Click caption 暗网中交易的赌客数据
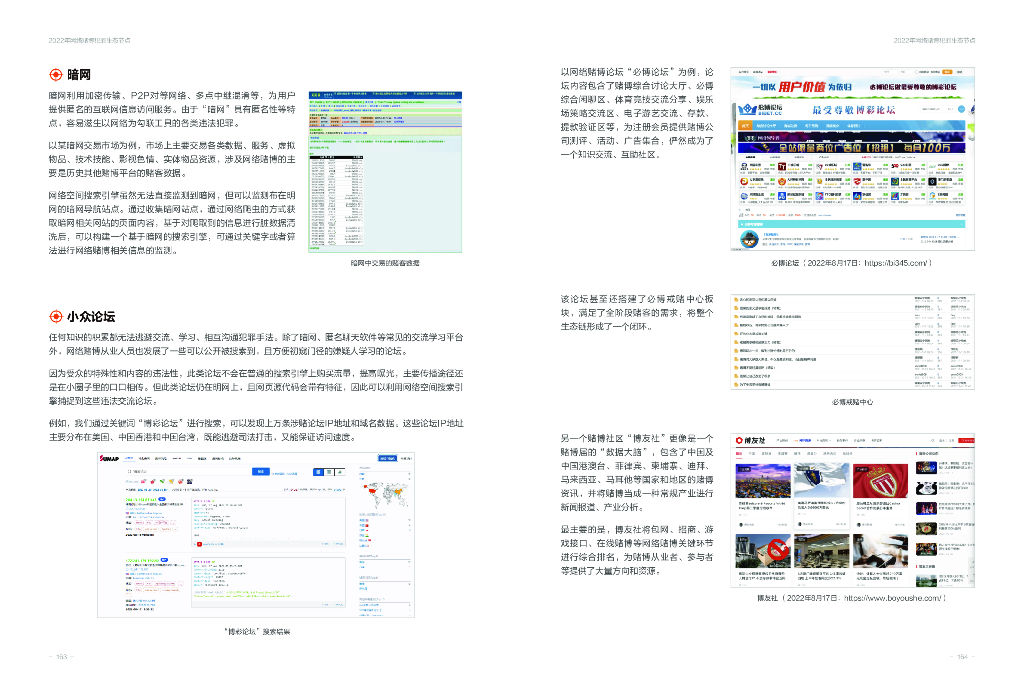This screenshot has height=695, width=1024. (385, 263)
